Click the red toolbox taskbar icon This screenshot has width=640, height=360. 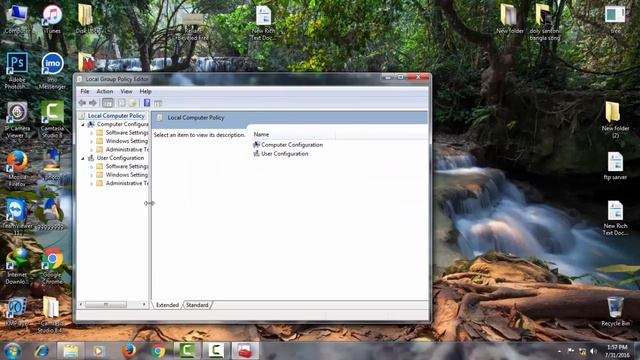tap(245, 351)
